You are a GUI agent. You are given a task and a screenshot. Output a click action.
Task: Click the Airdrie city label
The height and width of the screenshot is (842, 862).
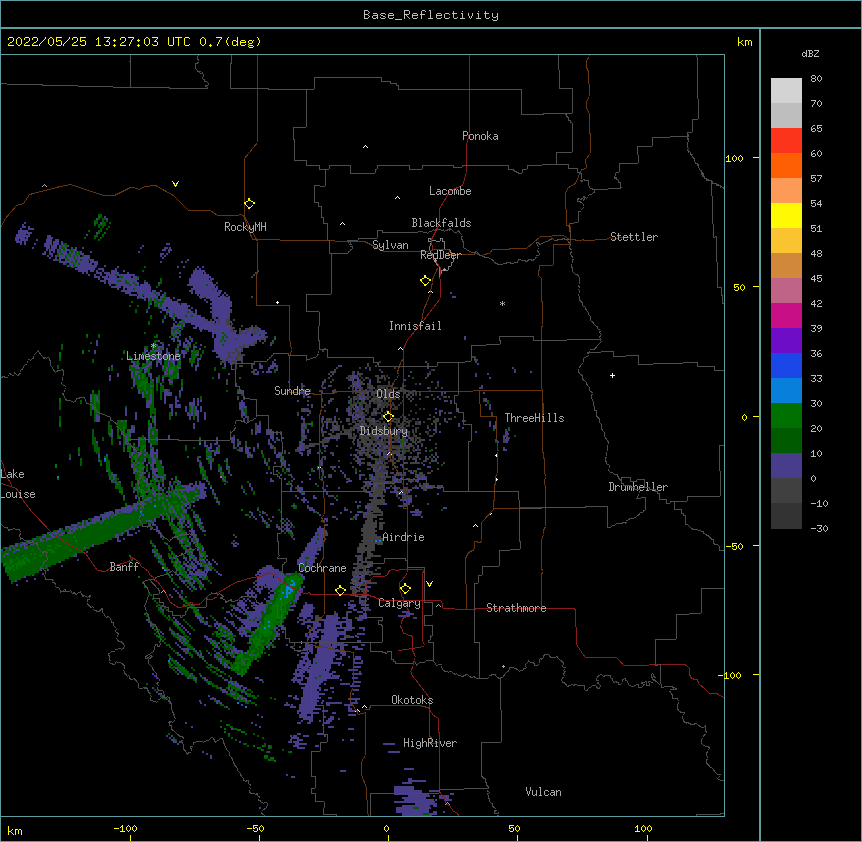pyautogui.click(x=403, y=537)
